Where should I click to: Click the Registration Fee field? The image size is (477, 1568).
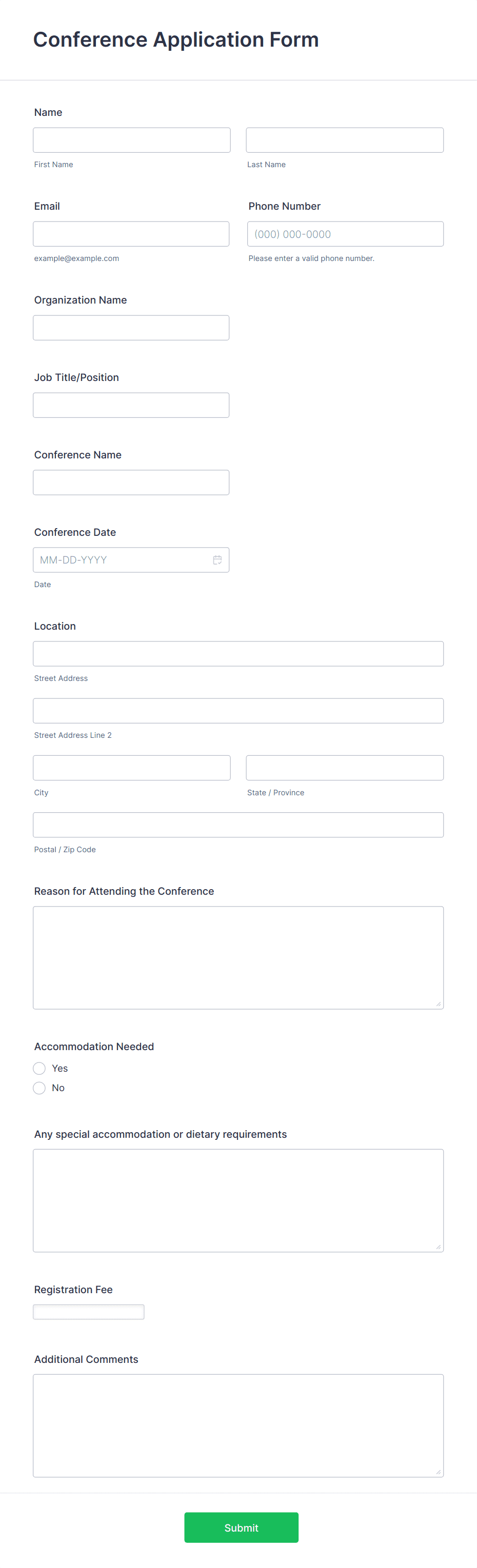pyautogui.click(x=89, y=1311)
